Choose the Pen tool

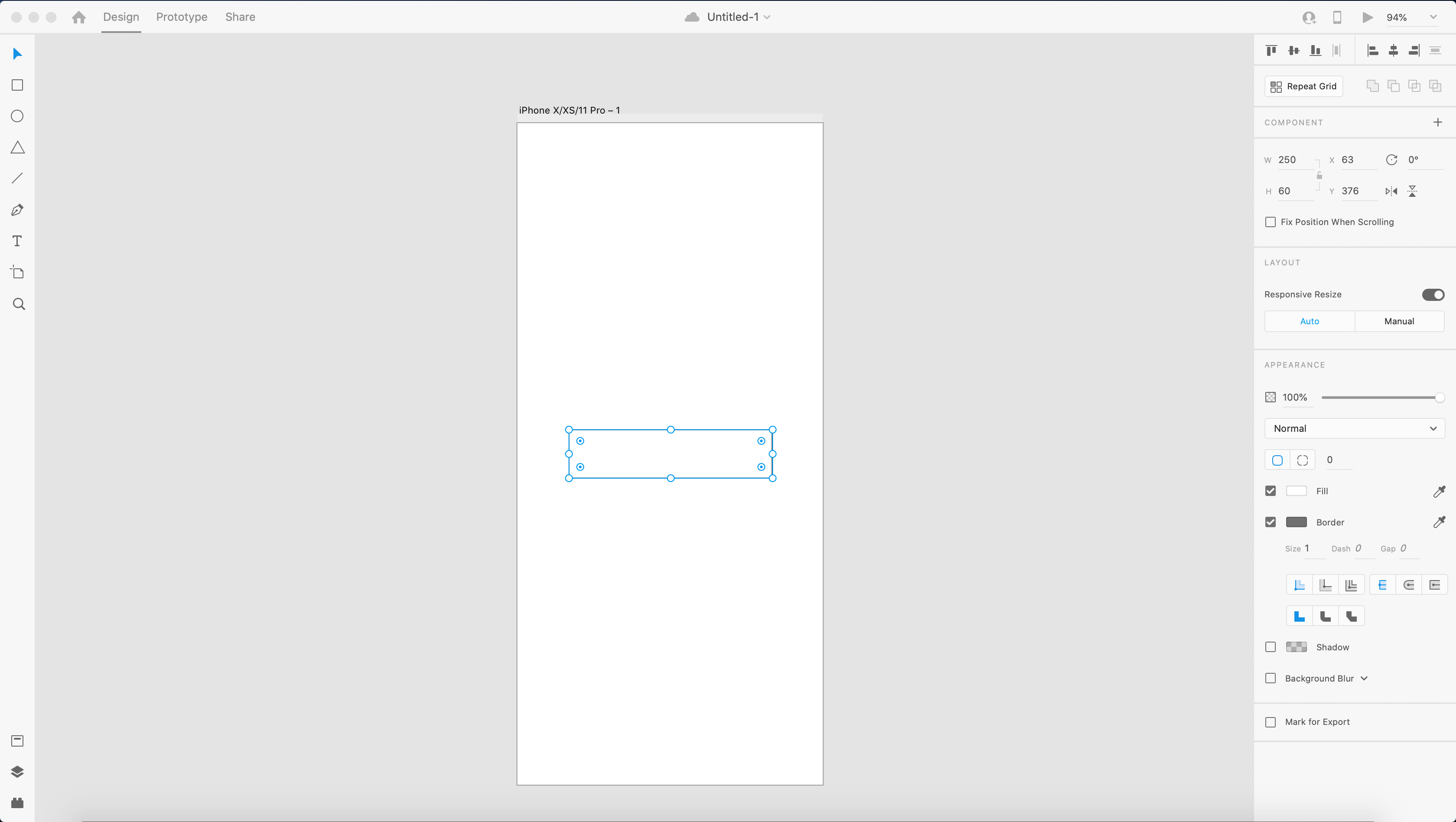tap(17, 210)
